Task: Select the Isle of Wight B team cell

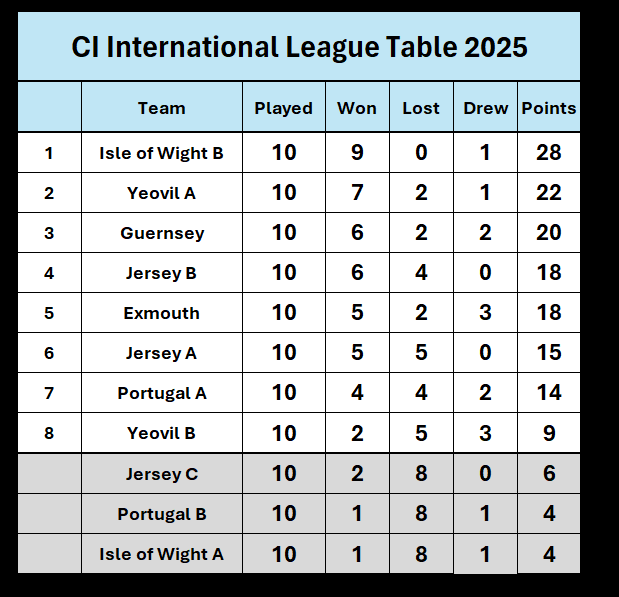Action: (161, 153)
